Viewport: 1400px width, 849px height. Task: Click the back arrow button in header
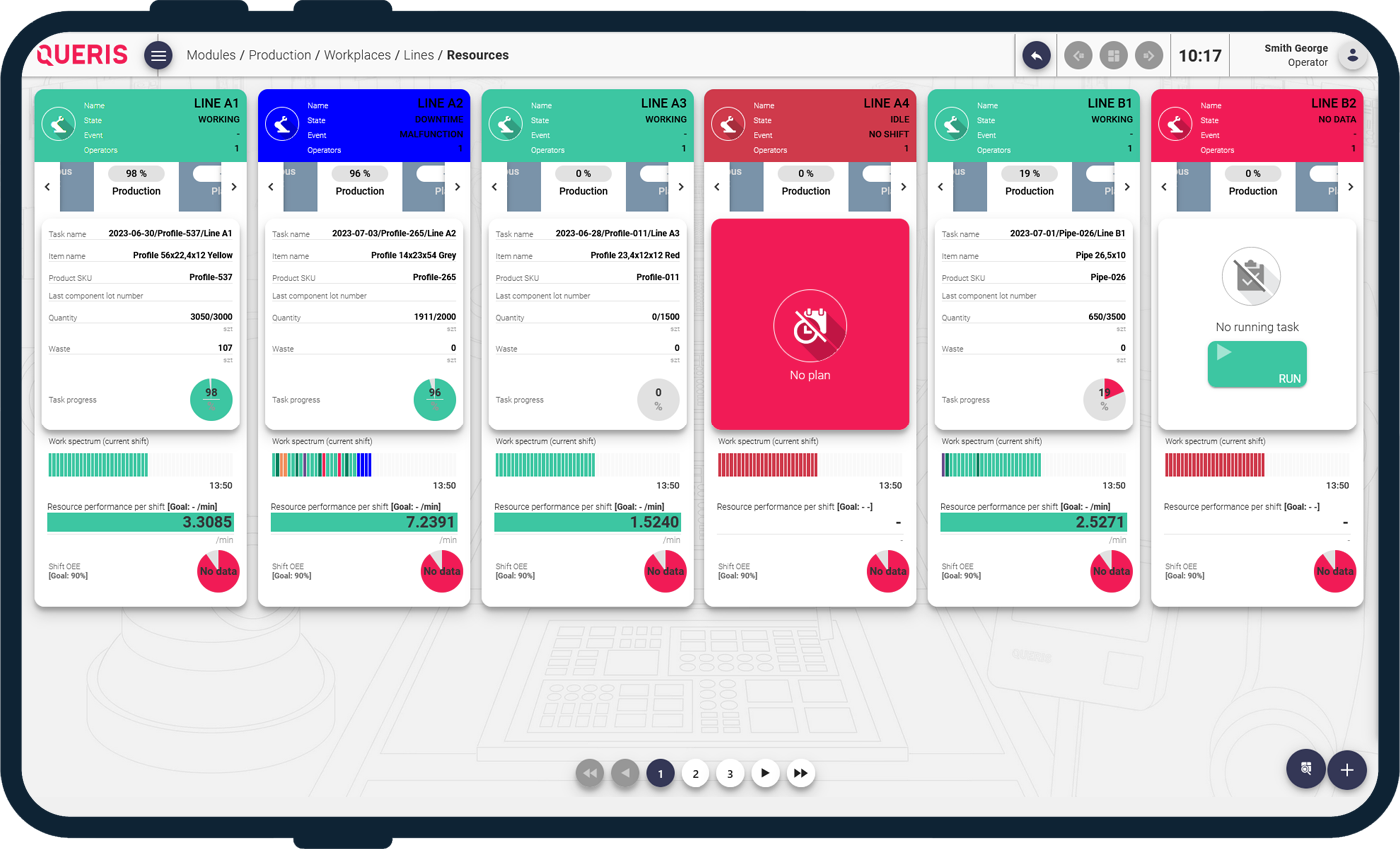1036,56
